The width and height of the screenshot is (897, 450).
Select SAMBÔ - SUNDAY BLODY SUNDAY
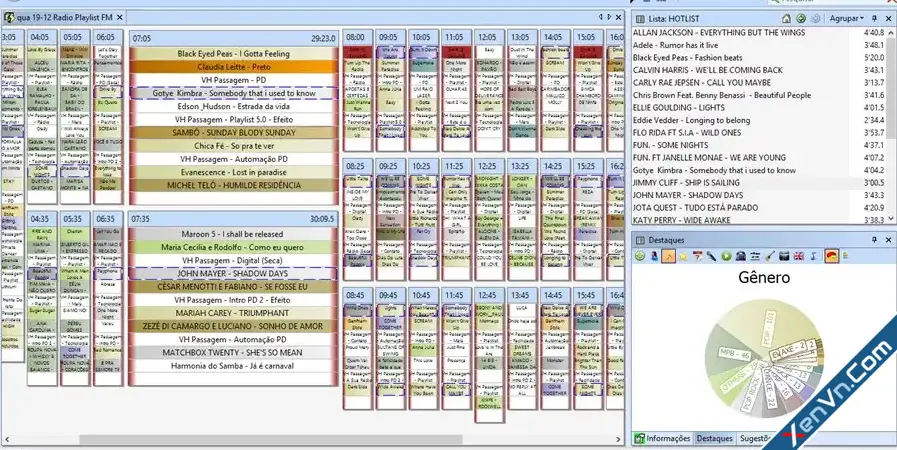coord(233,133)
